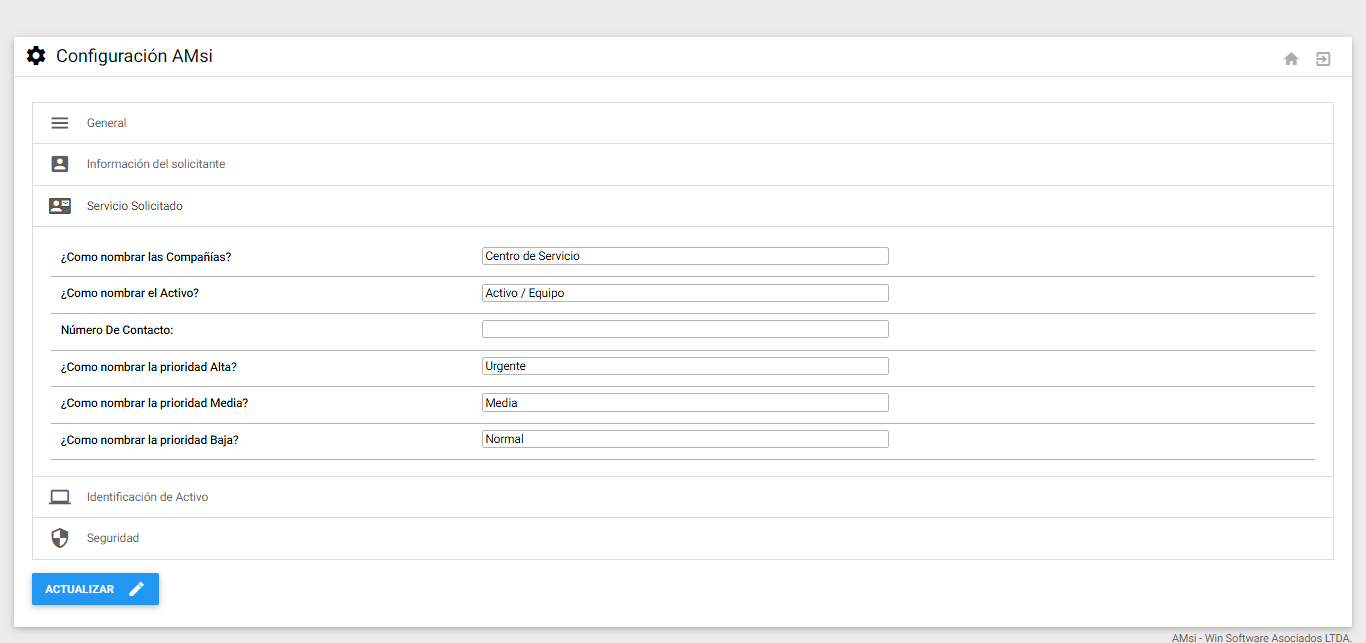Click label ¿Como nombrar la prioridad Alta?
Viewport: 1366px width, 643px height.
click(149, 367)
